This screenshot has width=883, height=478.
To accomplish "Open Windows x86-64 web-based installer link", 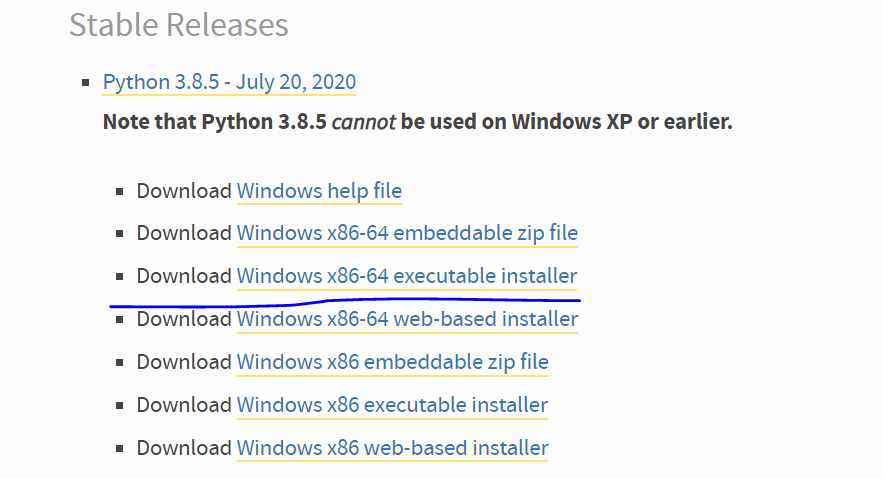I will click(407, 319).
